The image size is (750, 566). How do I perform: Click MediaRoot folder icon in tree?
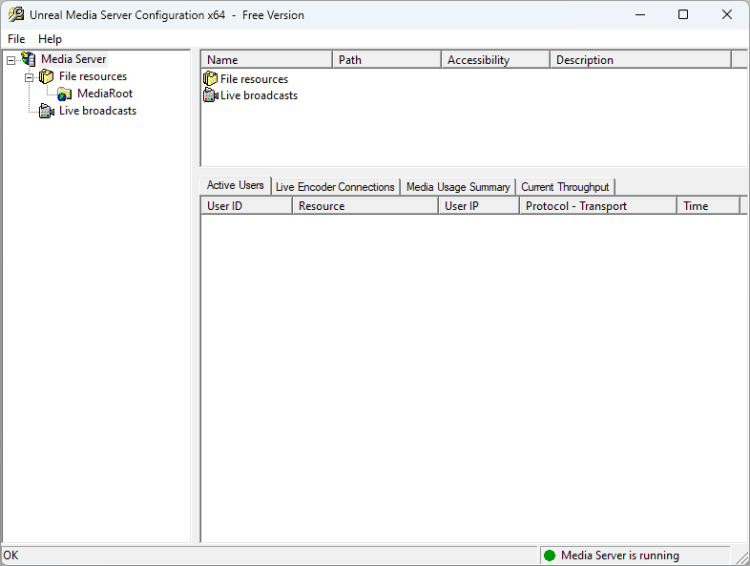[64, 94]
